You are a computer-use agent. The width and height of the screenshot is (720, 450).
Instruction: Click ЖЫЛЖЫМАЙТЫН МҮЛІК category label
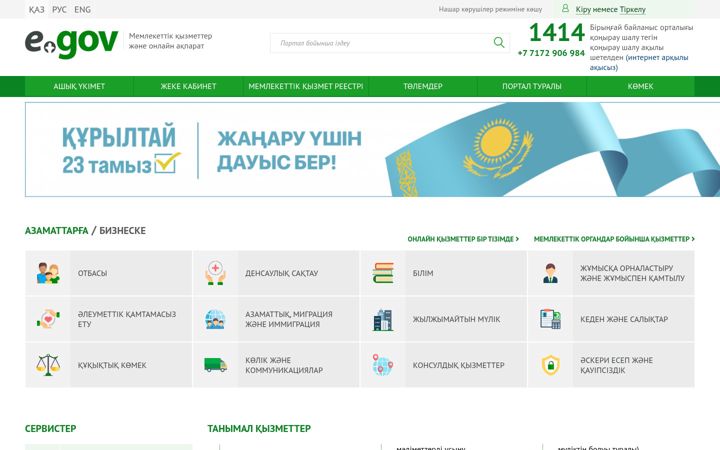coord(456,319)
